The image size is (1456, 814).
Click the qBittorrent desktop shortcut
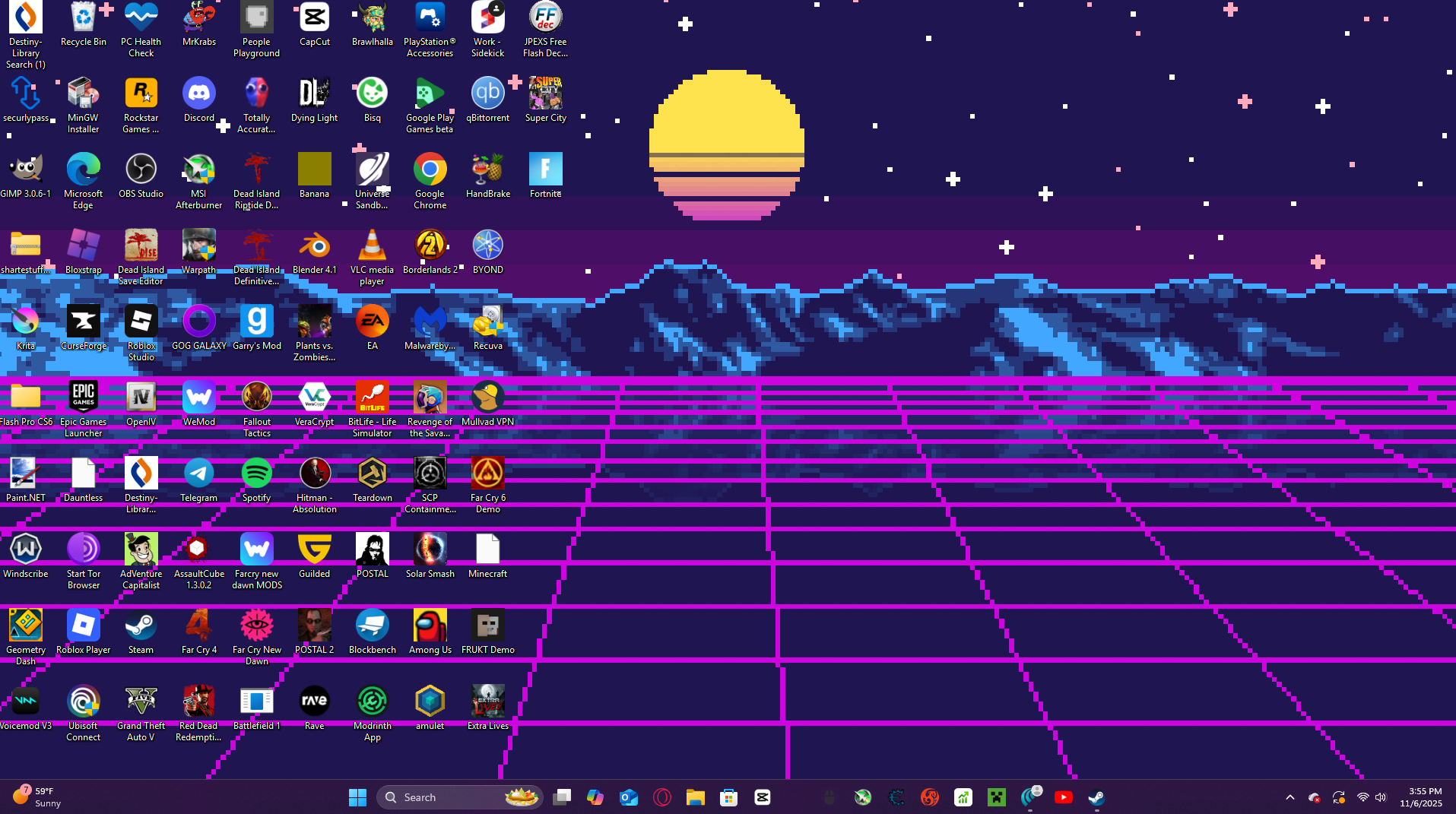(487, 94)
